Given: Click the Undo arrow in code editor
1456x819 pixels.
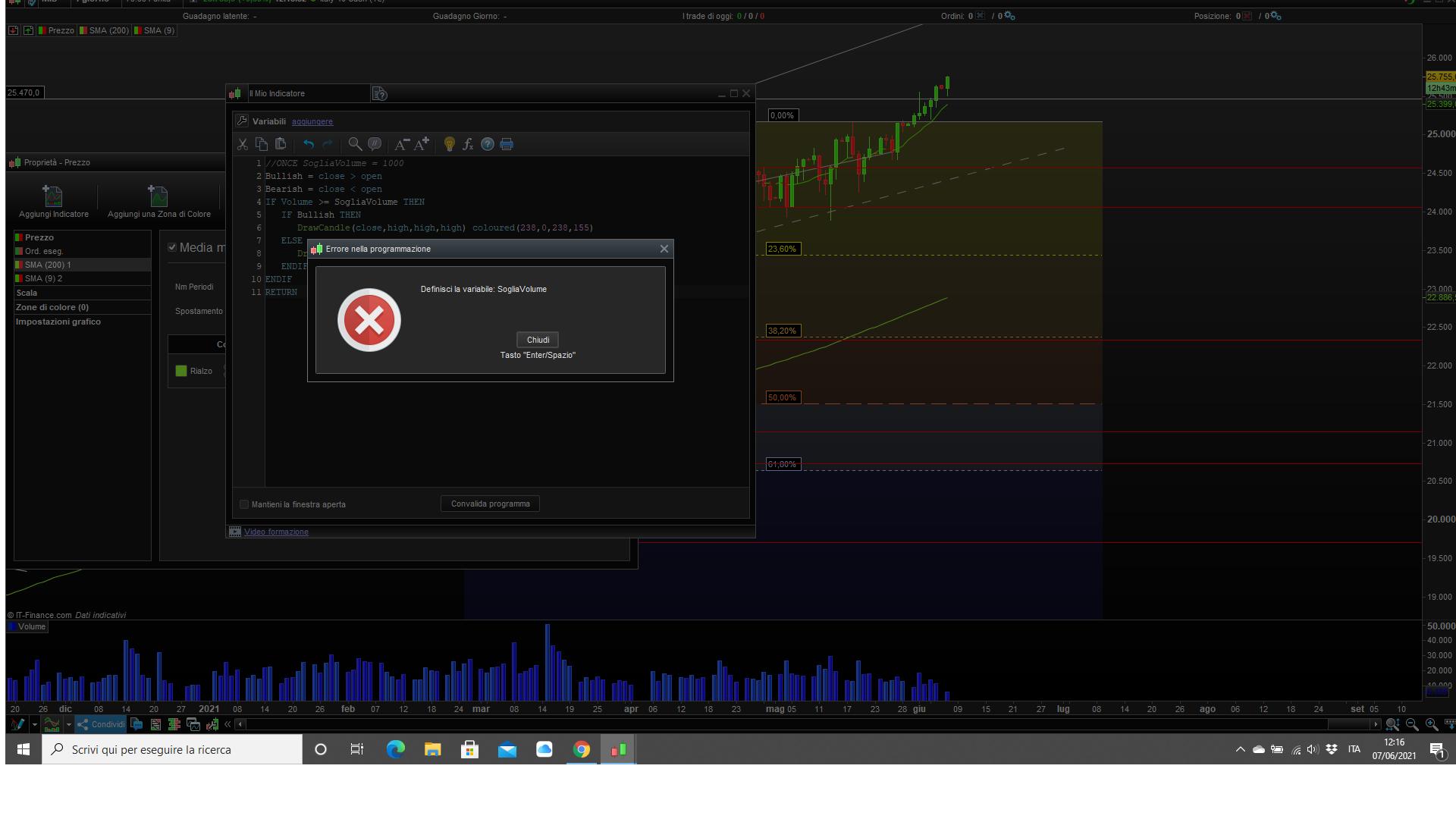Looking at the screenshot, I should coord(309,144).
